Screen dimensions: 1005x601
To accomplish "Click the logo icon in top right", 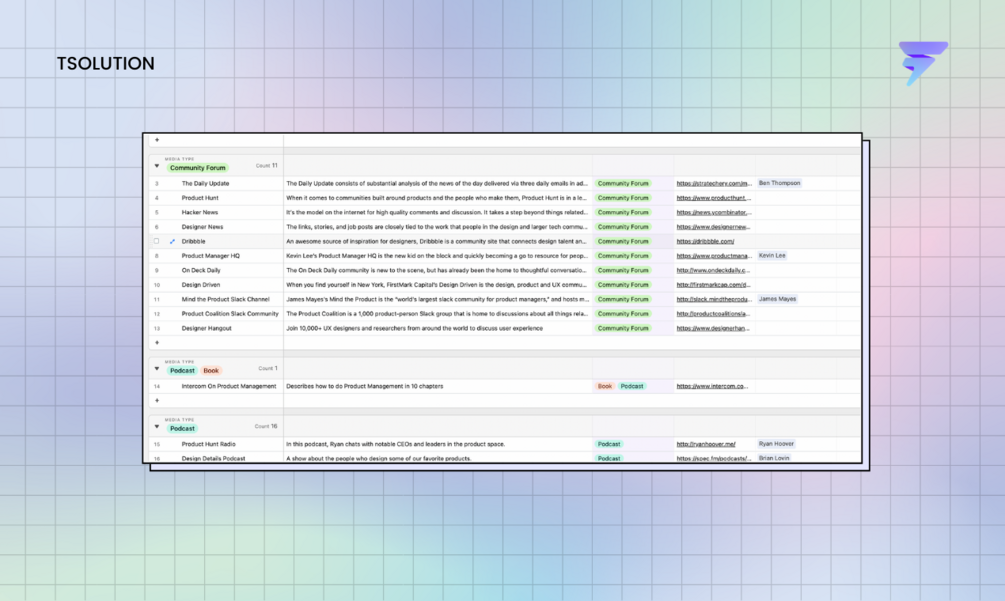I will pyautogui.click(x=923, y=63).
